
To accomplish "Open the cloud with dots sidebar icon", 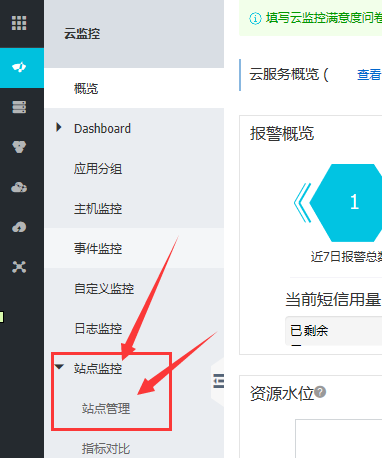I will [x=19, y=187].
